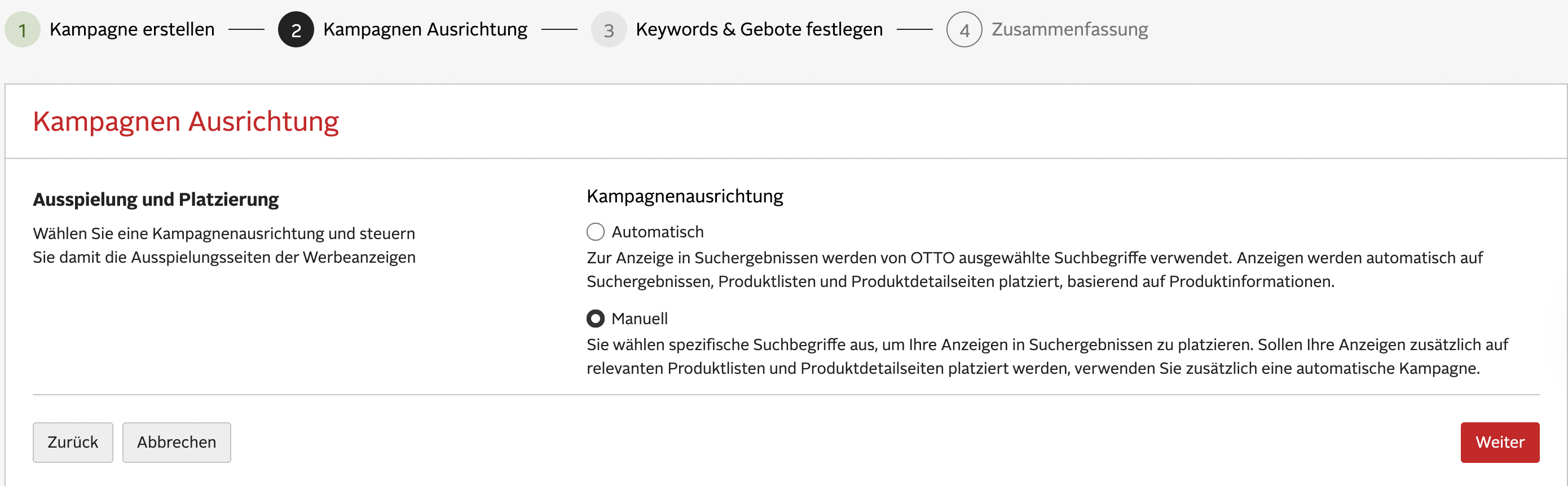Click the red Kampagnen Ausrichtung page heading
Viewport: 1568px width, 486px height.
[186, 122]
